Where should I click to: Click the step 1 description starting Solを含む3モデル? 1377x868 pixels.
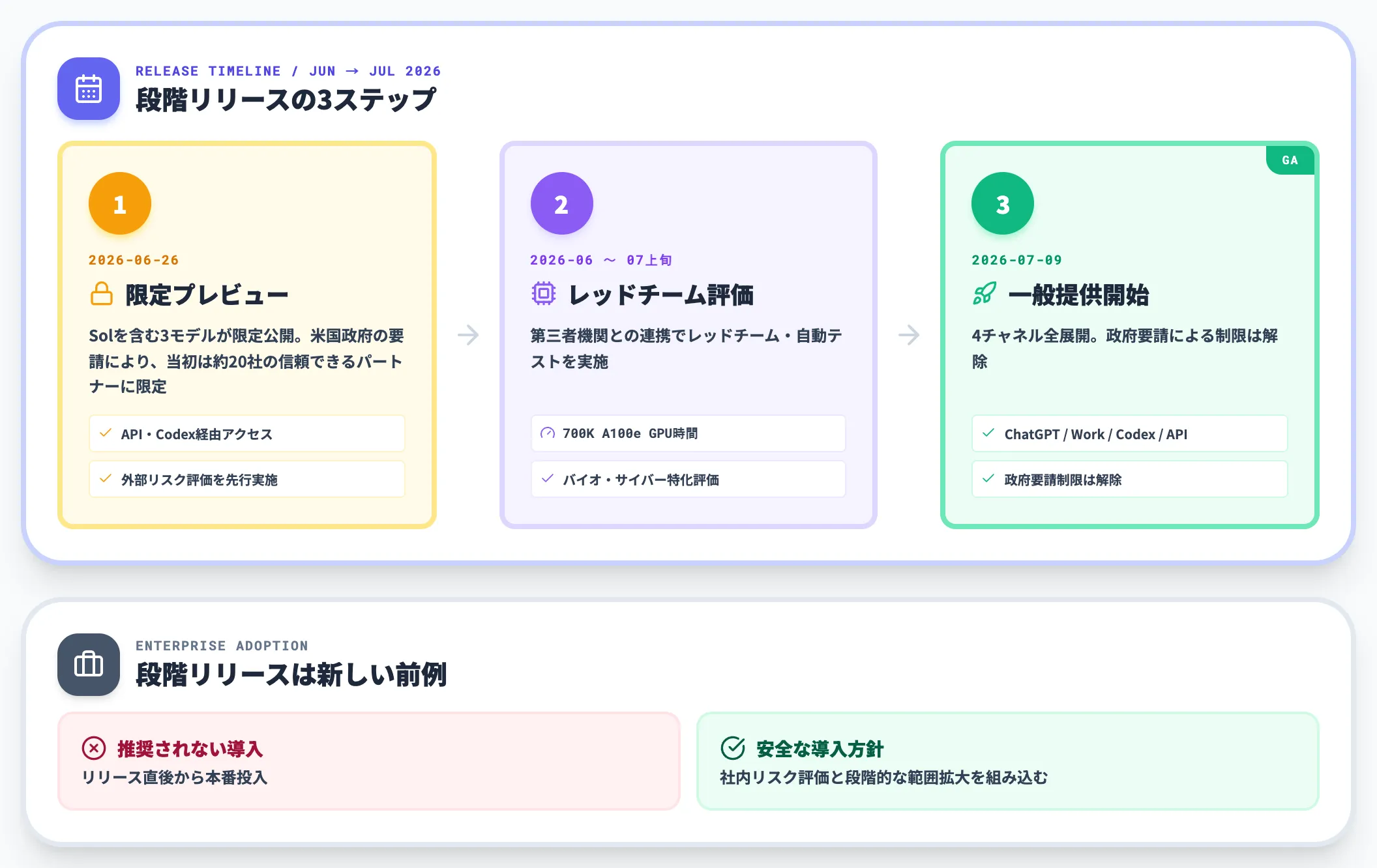[246, 361]
